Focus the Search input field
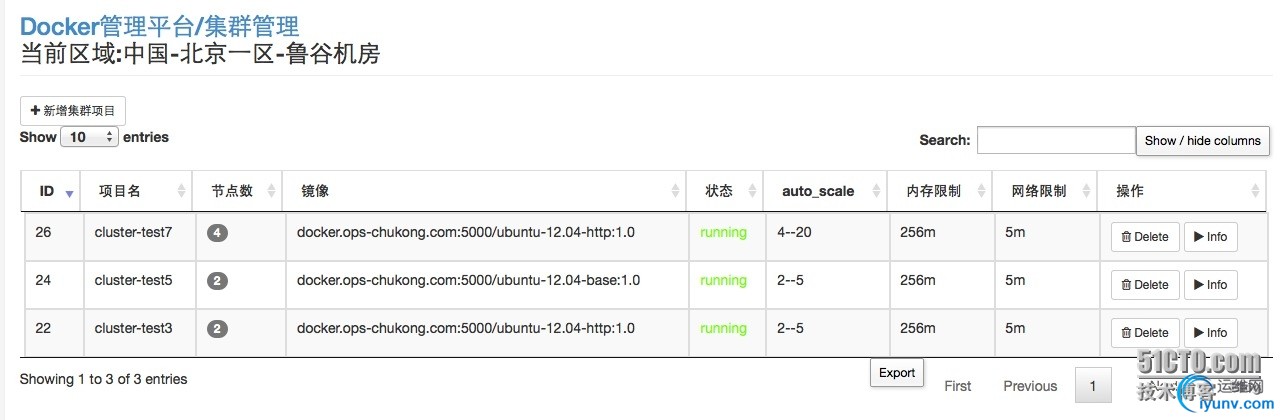This screenshot has width=1280, height=420. pyautogui.click(x=1056, y=140)
